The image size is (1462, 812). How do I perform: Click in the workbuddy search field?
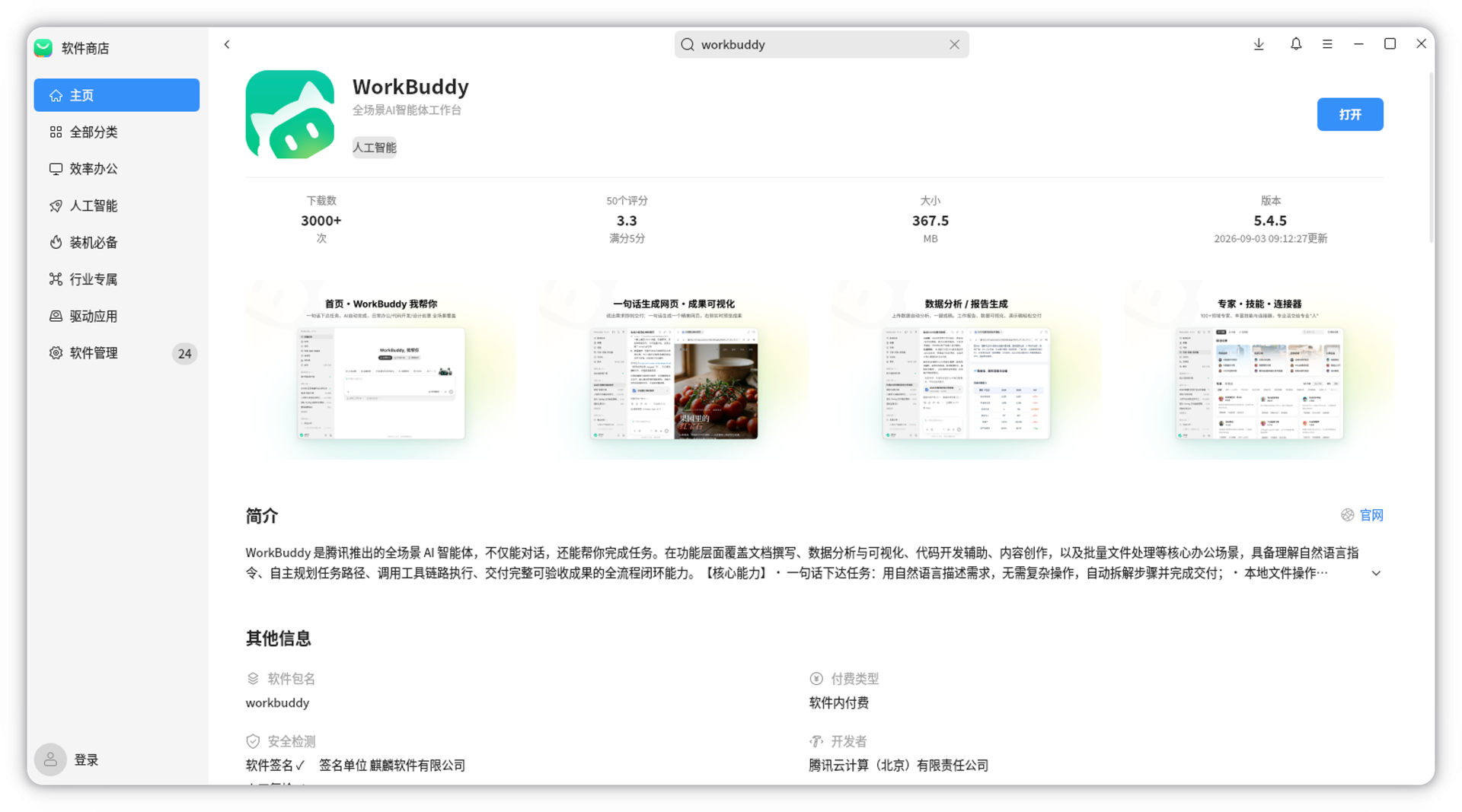821,44
